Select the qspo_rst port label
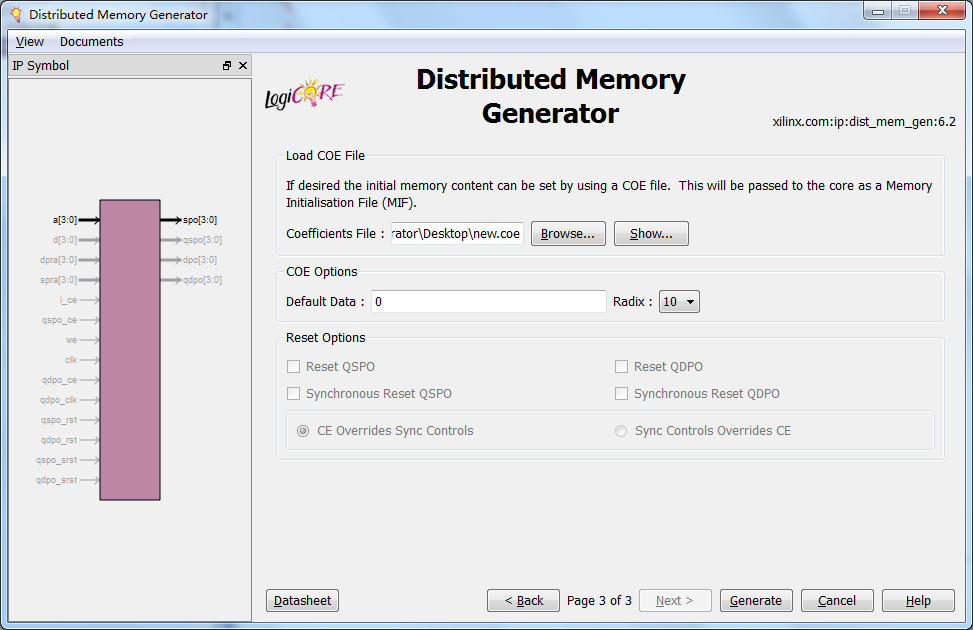 coord(59,420)
